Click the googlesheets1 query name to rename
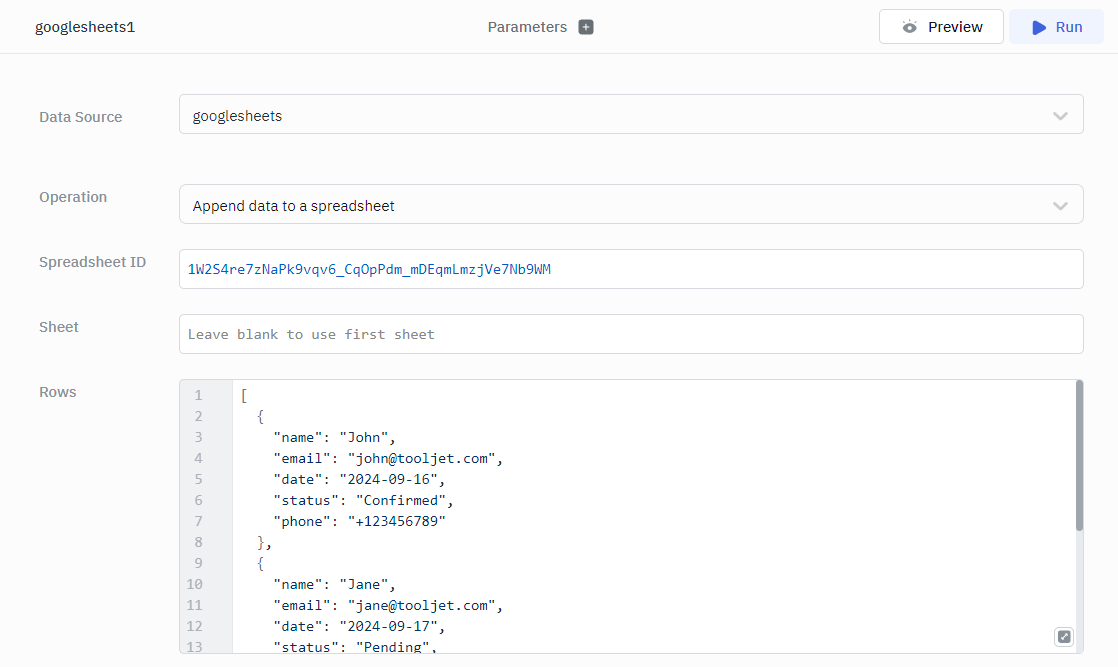The width and height of the screenshot is (1118, 667). pos(85,27)
